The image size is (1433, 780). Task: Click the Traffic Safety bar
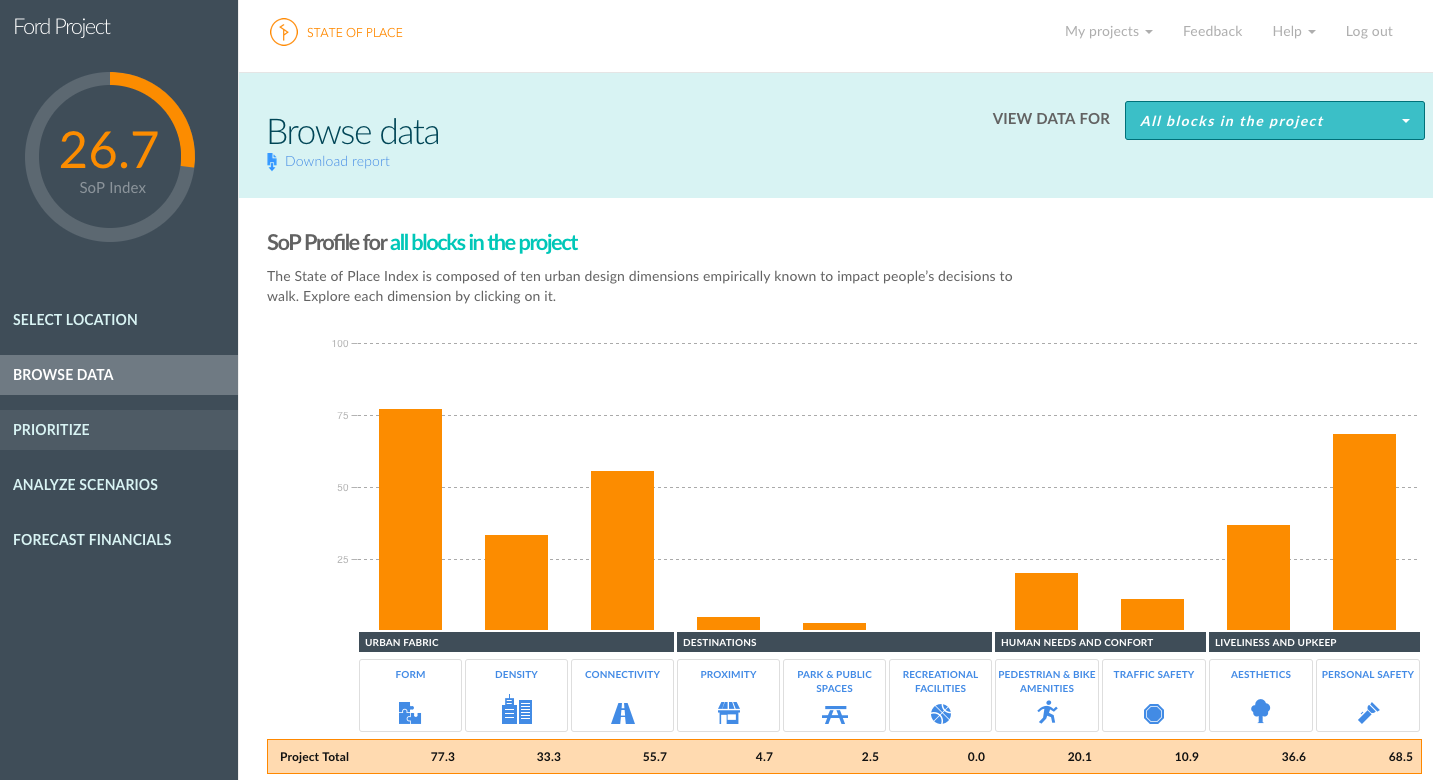[1153, 614]
